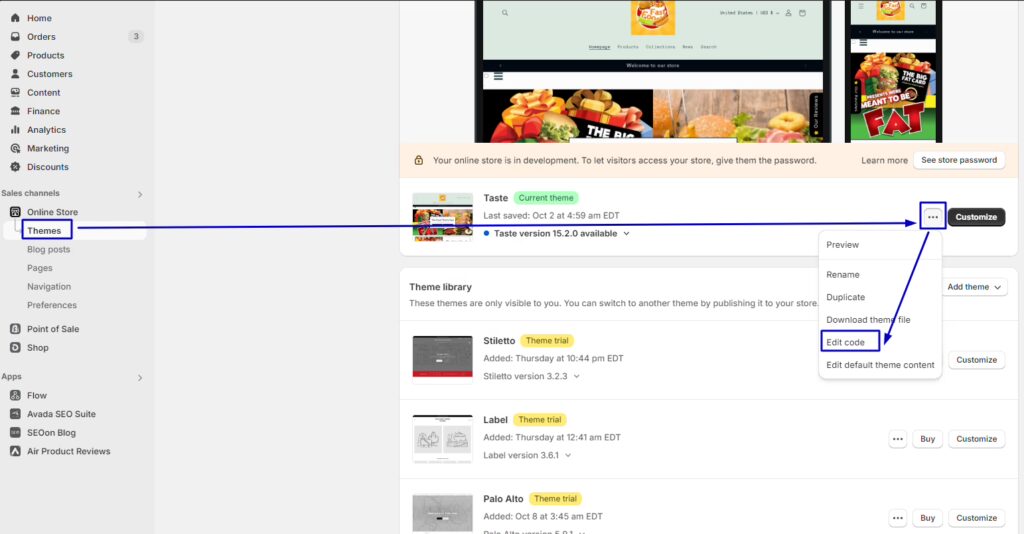Open Navigation in the sidebar
Viewport: 1024px width, 534px height.
coord(49,287)
